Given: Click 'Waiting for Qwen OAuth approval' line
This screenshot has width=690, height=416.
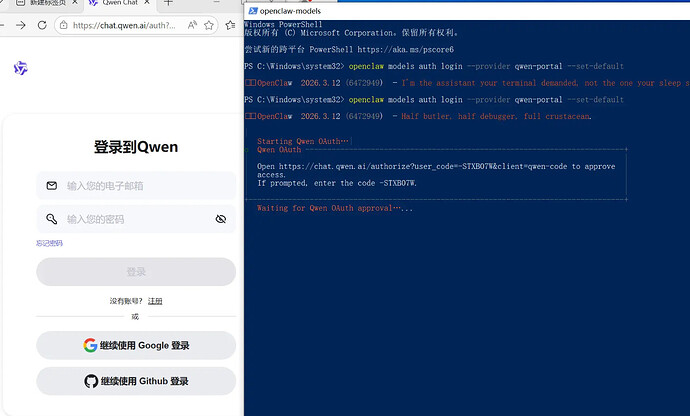Looking at the screenshot, I should [335, 208].
